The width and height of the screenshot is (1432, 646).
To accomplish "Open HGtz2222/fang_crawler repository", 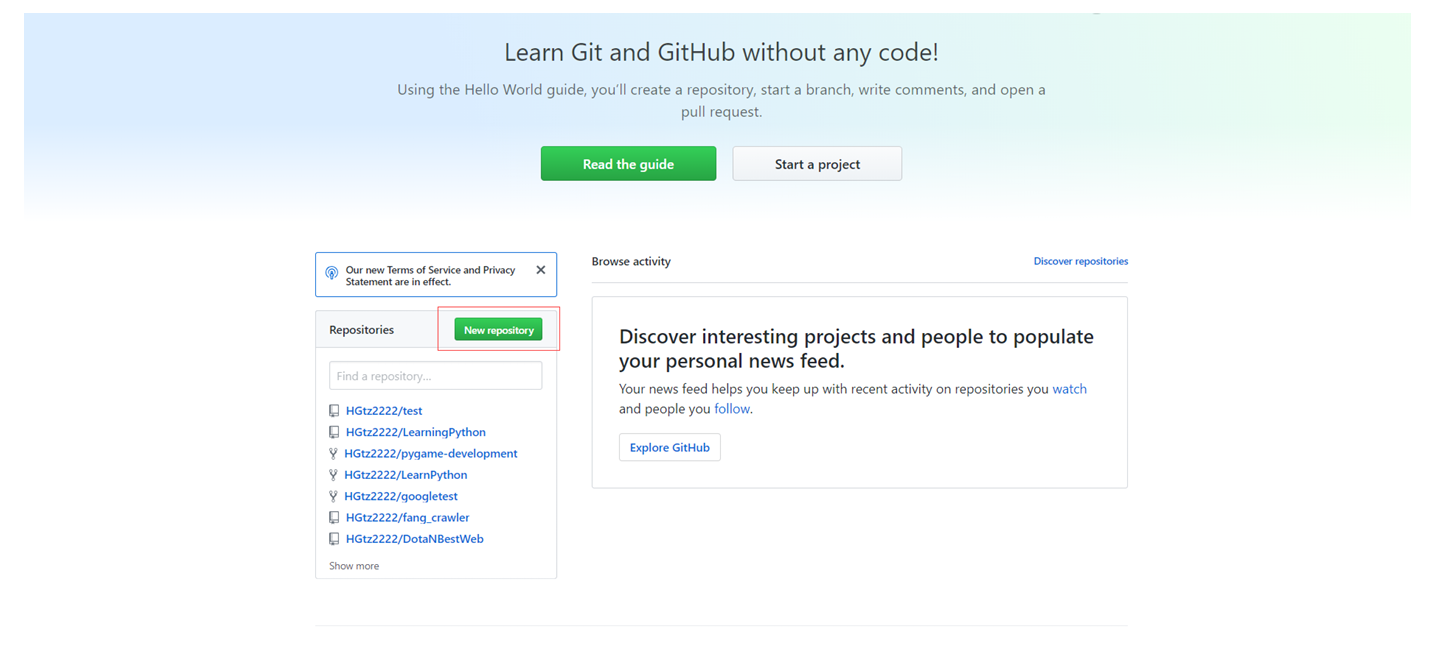I will click(408, 517).
